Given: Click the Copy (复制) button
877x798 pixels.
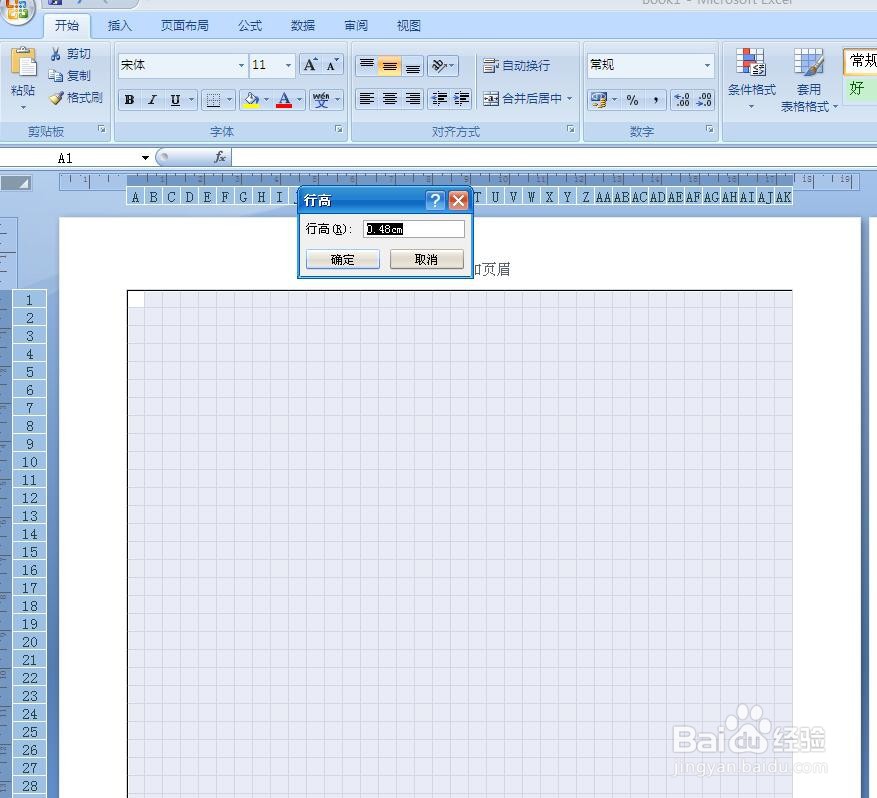Looking at the screenshot, I should (69, 75).
